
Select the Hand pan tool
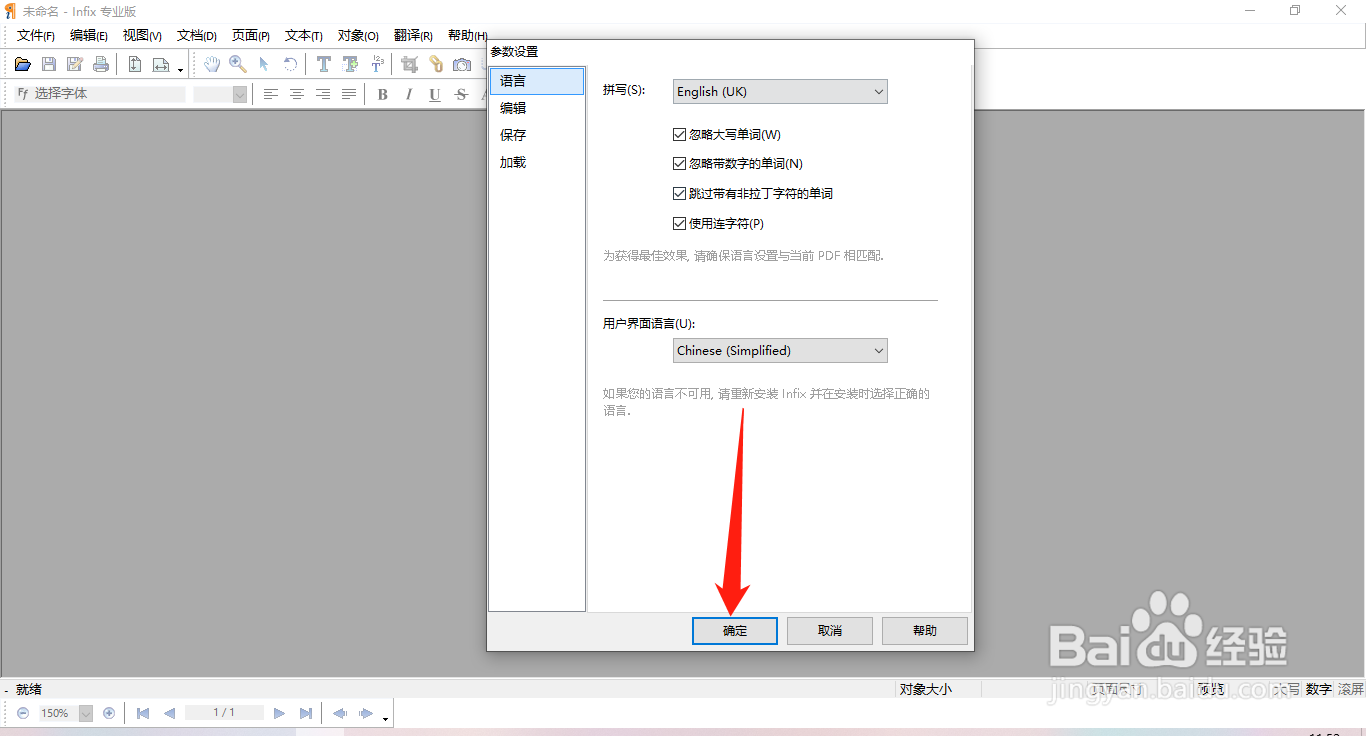click(x=212, y=64)
